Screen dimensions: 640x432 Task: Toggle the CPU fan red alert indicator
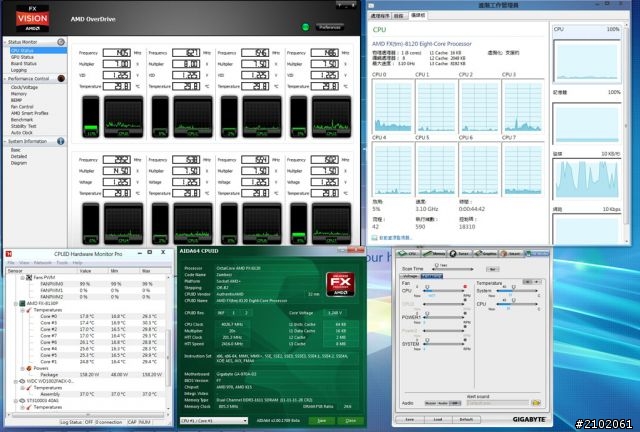[465, 287]
